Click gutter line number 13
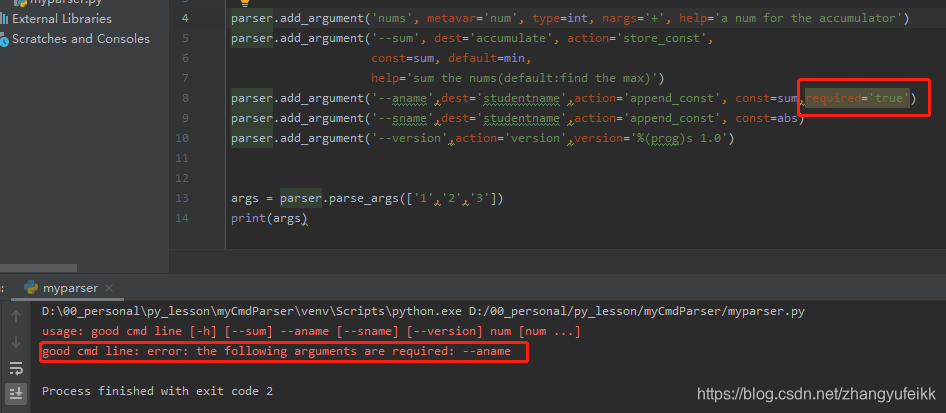Viewport: 946px width, 413px height. point(182,198)
